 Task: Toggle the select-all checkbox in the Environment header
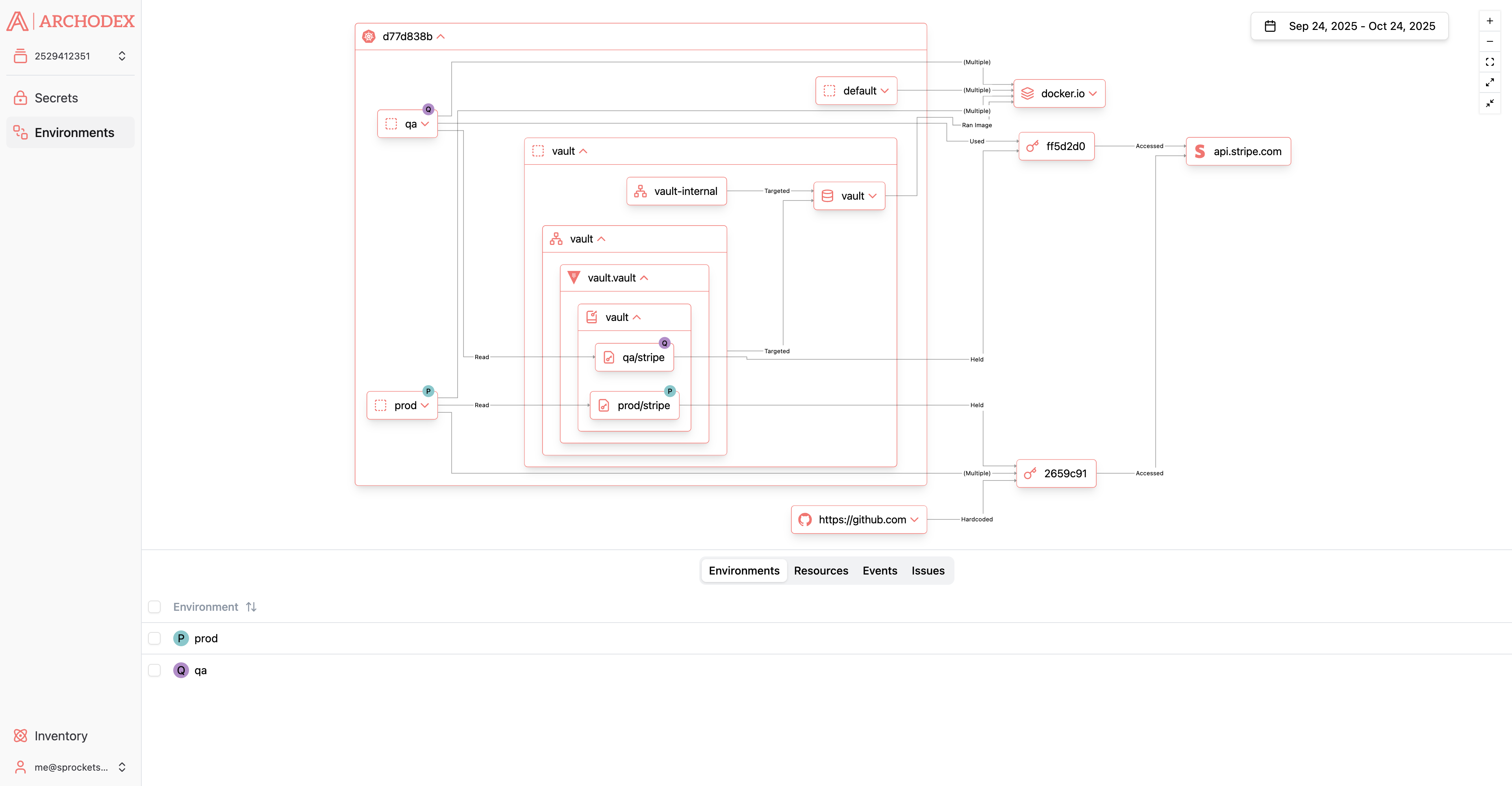click(x=154, y=607)
